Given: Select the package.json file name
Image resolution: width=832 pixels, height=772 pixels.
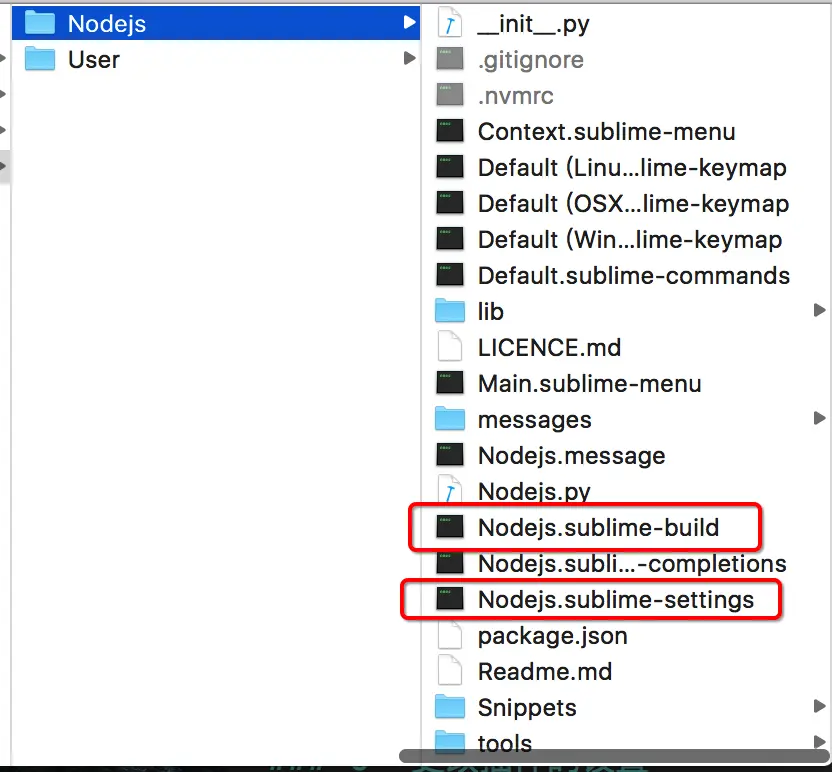Looking at the screenshot, I should (x=552, y=636).
